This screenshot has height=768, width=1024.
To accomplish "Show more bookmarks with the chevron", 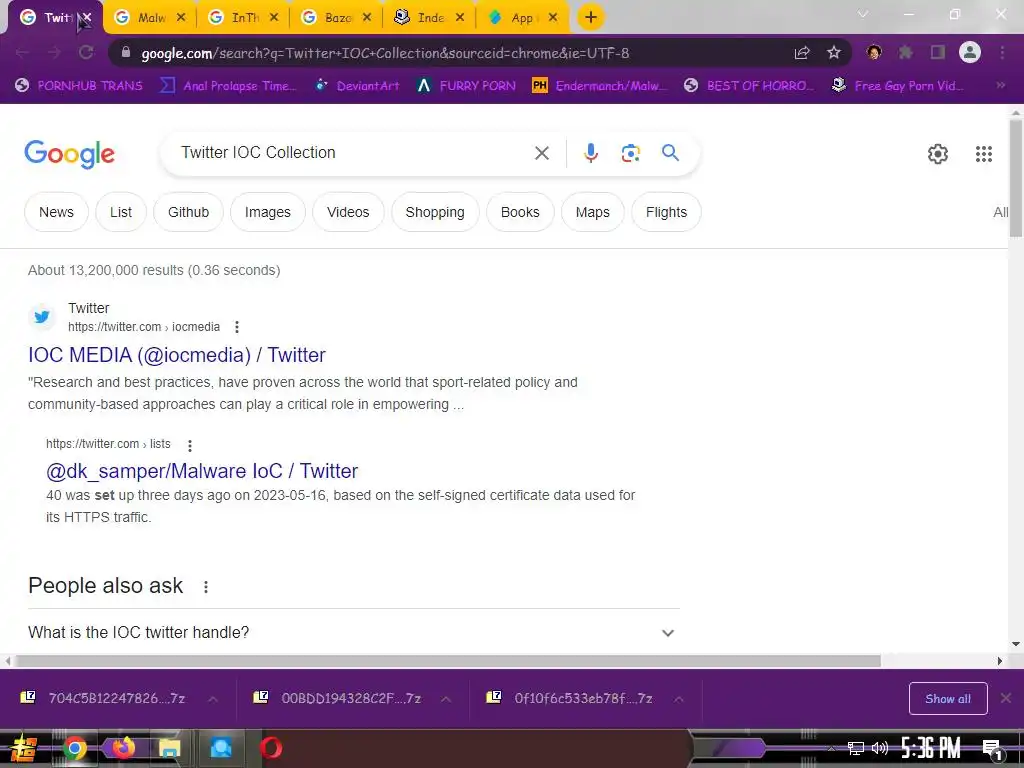I will (1000, 85).
